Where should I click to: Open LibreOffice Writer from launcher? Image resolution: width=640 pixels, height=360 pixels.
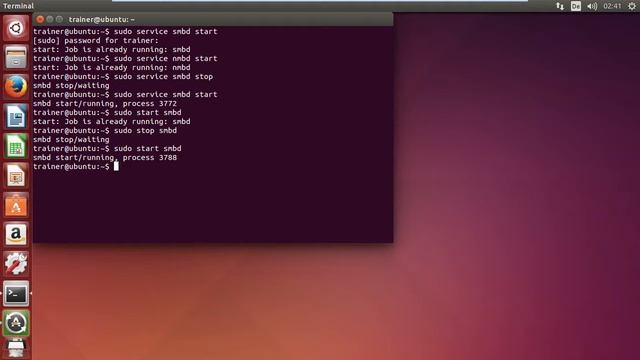click(x=16, y=116)
